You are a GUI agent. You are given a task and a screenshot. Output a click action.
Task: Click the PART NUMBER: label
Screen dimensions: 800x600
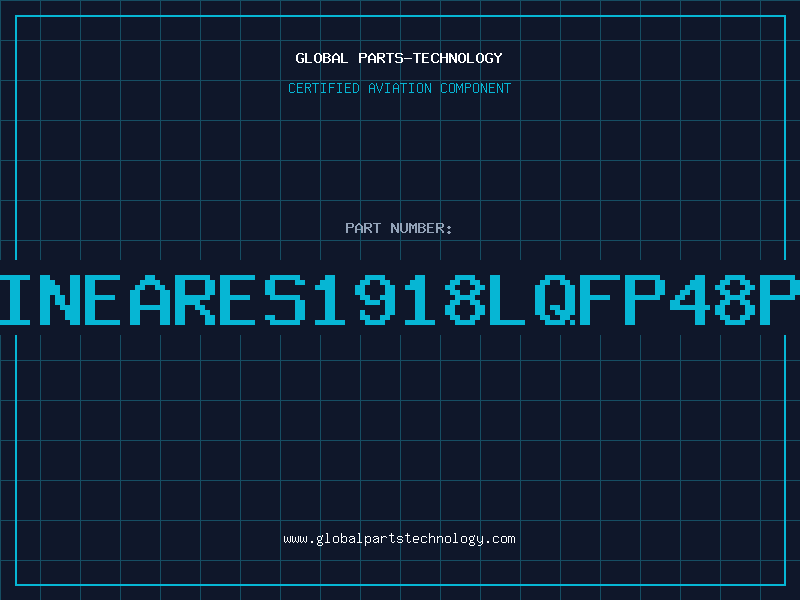[399, 228]
